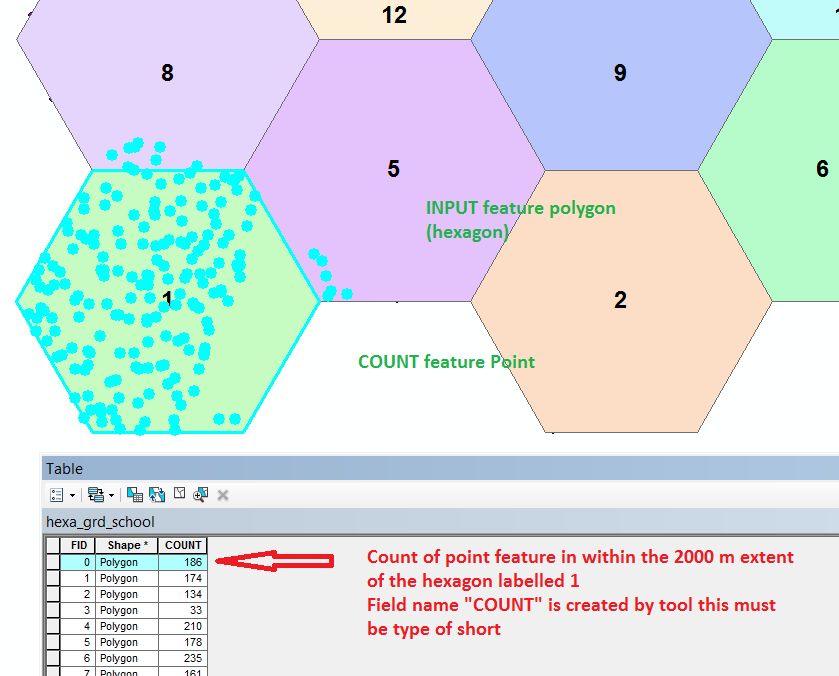Click the Table window title bar
Image resolution: width=839 pixels, height=676 pixels.
pos(440,468)
